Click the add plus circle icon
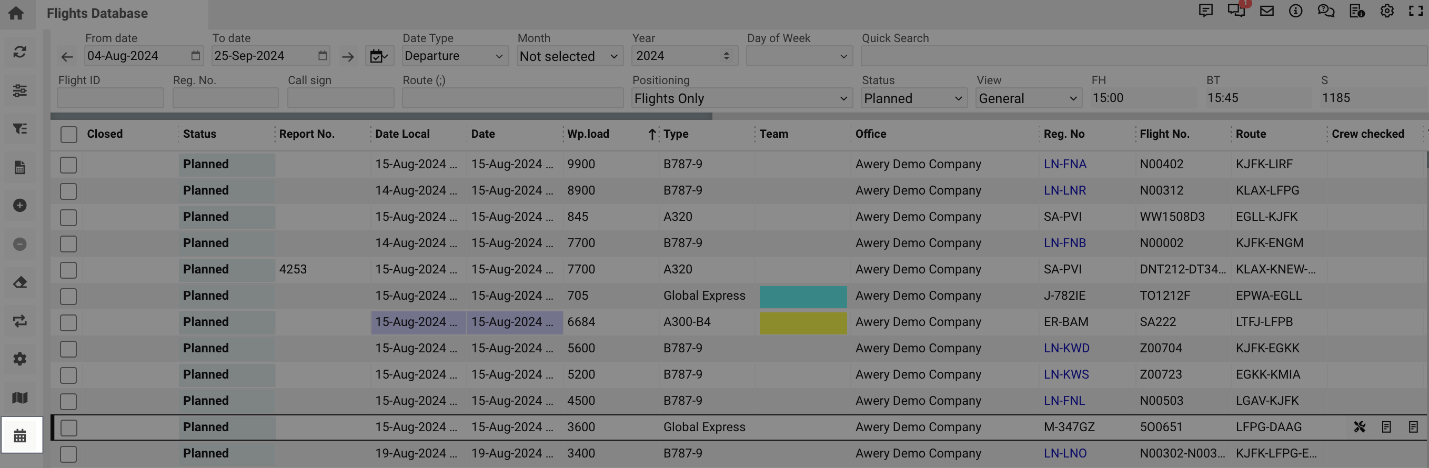 20,206
